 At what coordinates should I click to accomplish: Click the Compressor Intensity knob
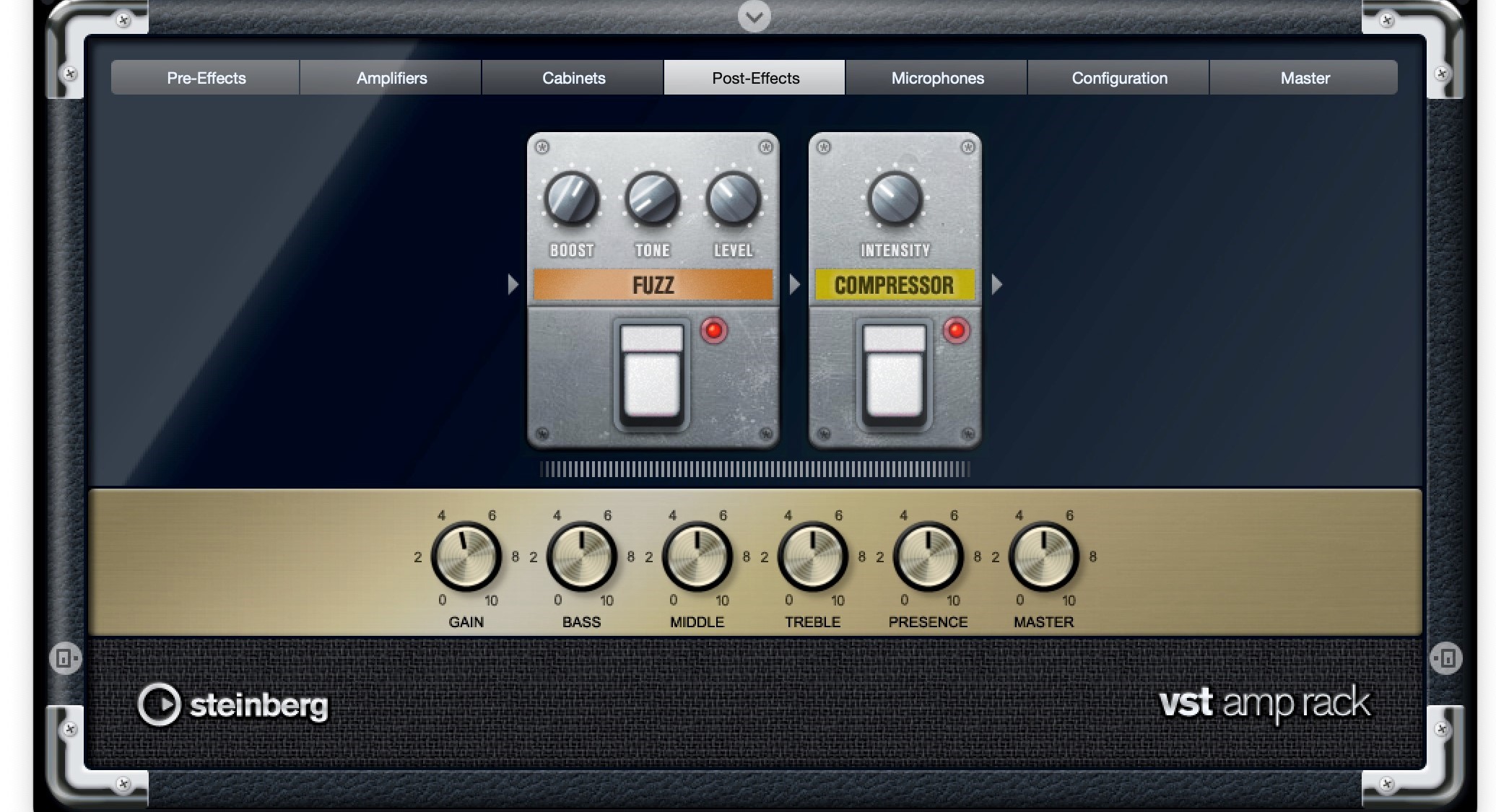895,198
